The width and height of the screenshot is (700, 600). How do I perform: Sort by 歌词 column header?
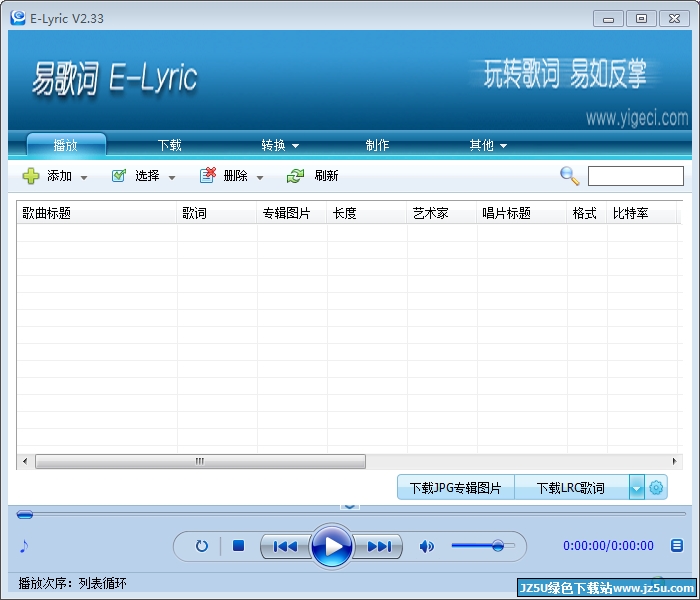217,213
